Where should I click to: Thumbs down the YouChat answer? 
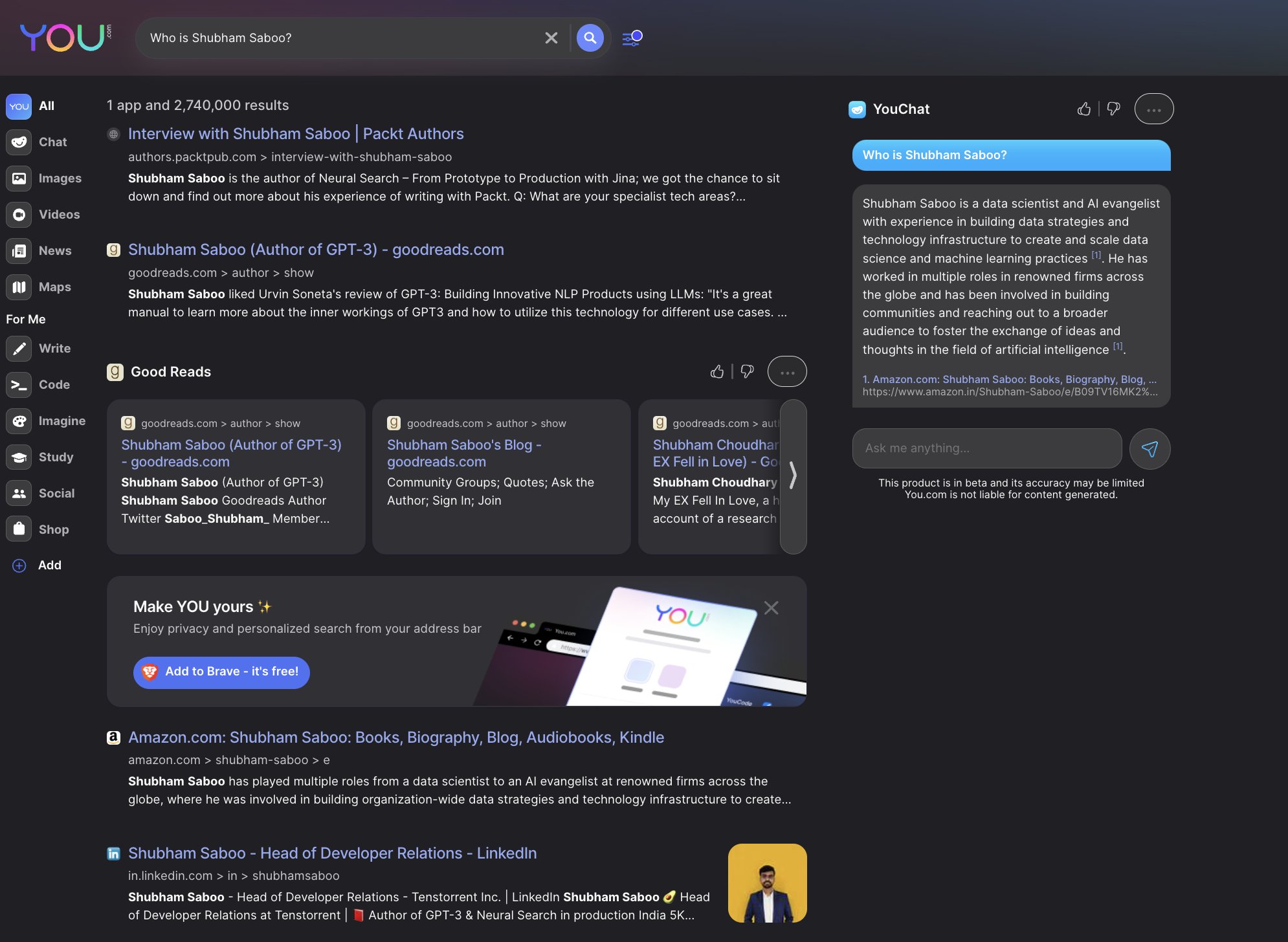click(x=1113, y=109)
